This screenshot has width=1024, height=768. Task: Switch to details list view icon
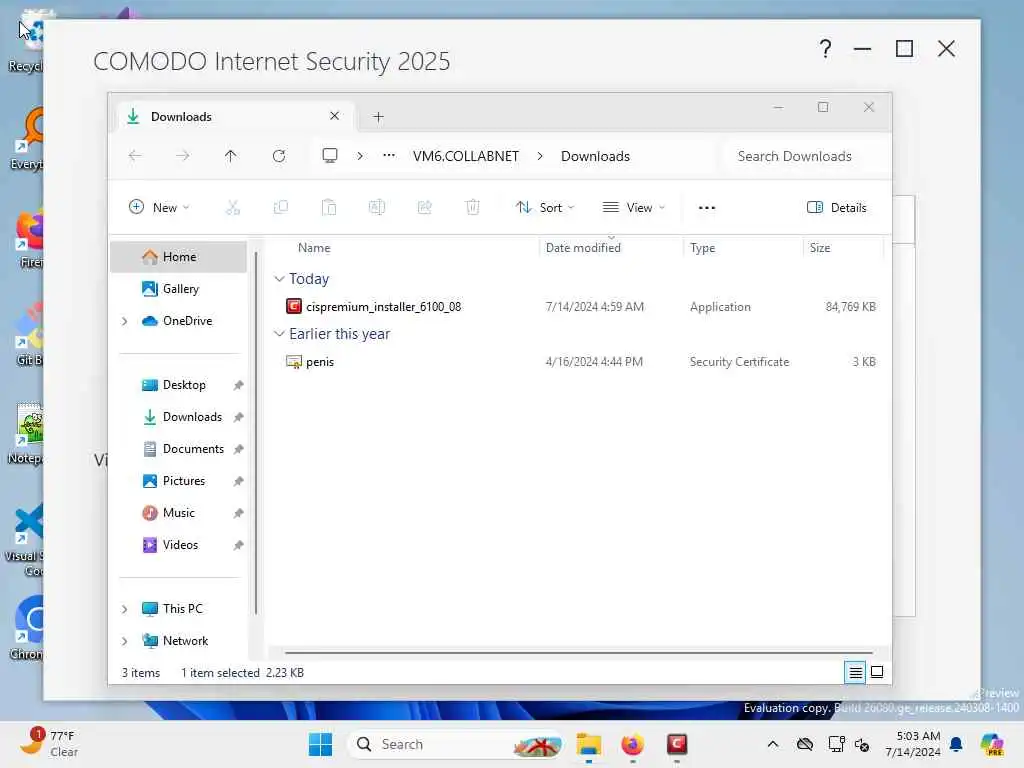(855, 672)
